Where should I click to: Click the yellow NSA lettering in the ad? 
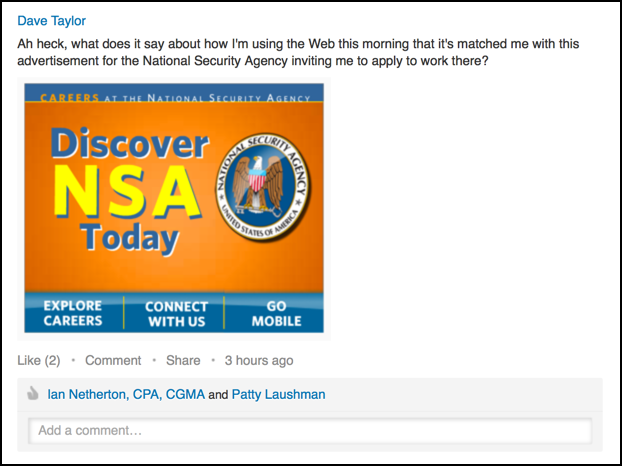(127, 192)
